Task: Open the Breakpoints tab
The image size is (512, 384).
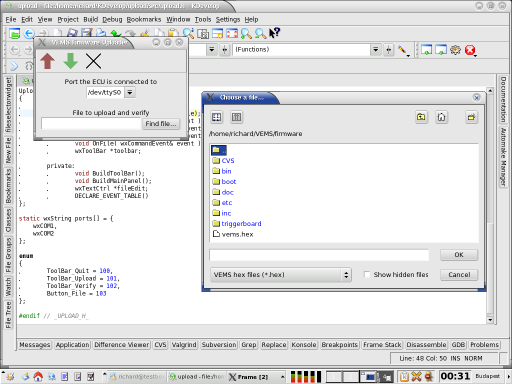Action: pyautogui.click(x=339, y=345)
